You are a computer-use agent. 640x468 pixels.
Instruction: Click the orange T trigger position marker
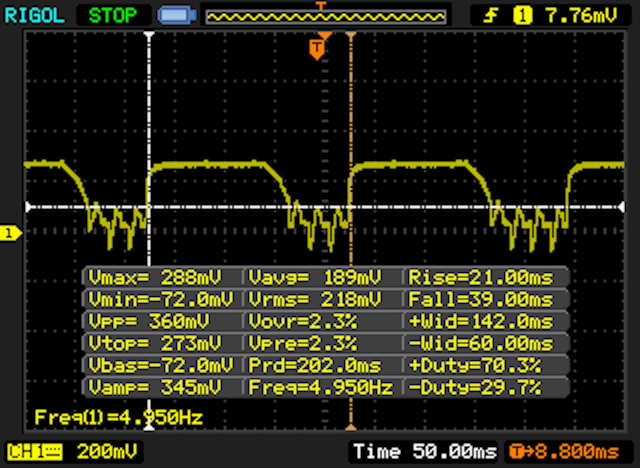317,50
